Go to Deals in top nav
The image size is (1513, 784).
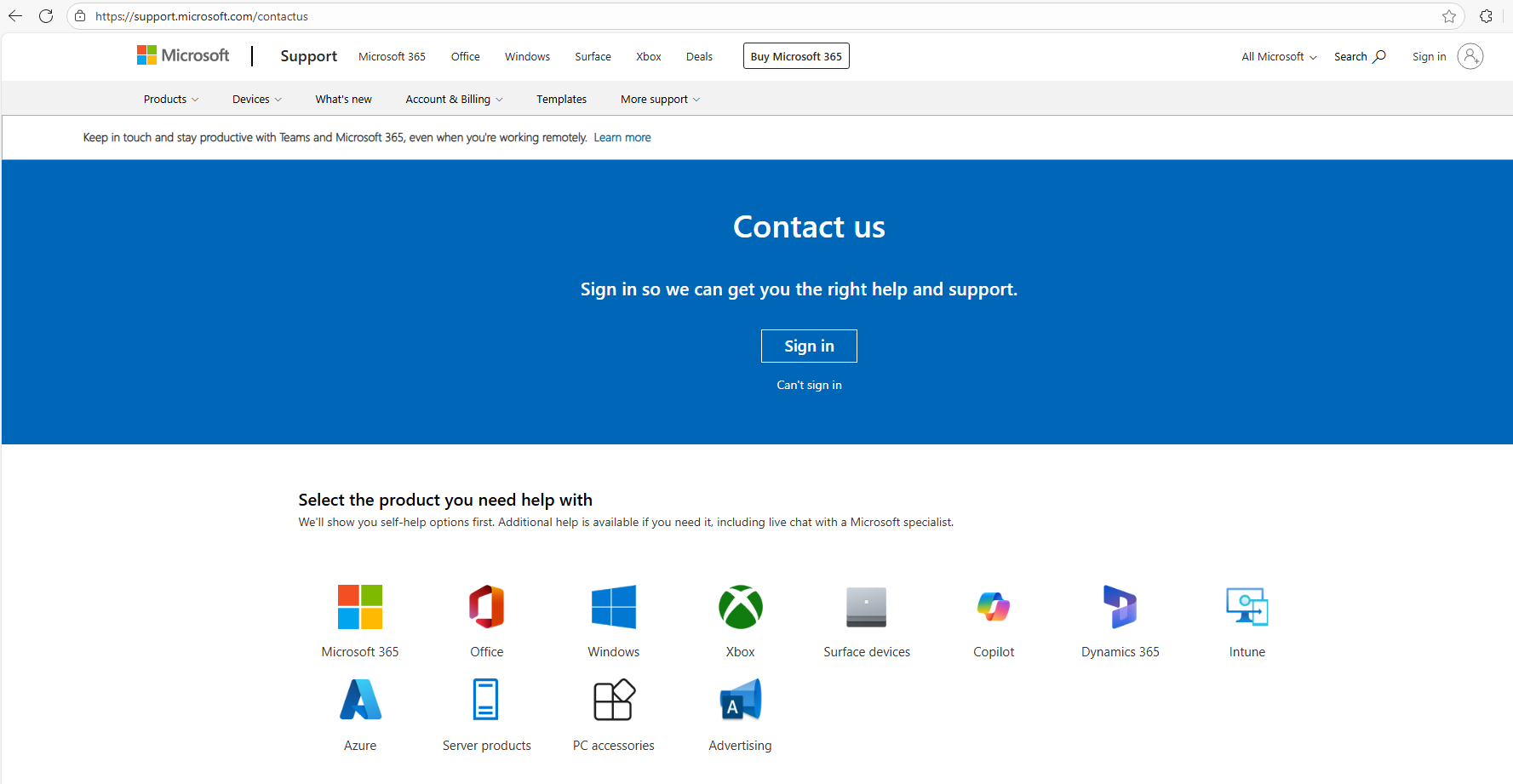[699, 57]
